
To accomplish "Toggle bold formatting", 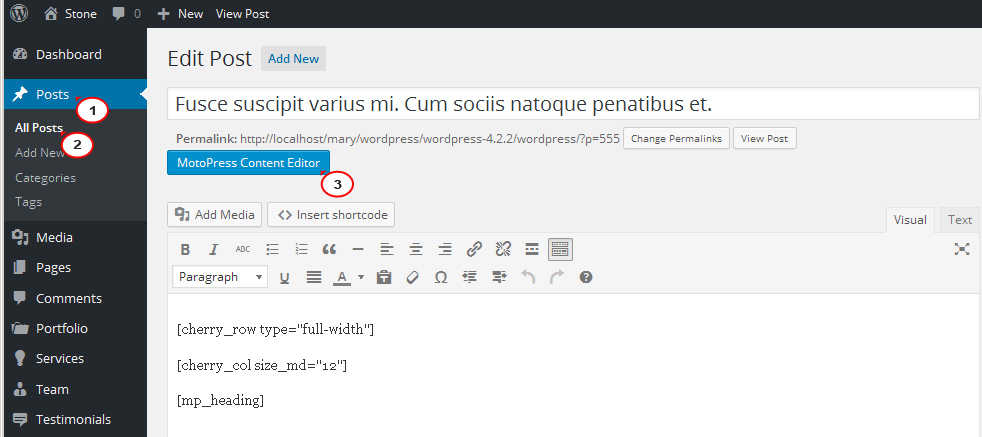I will [x=185, y=250].
